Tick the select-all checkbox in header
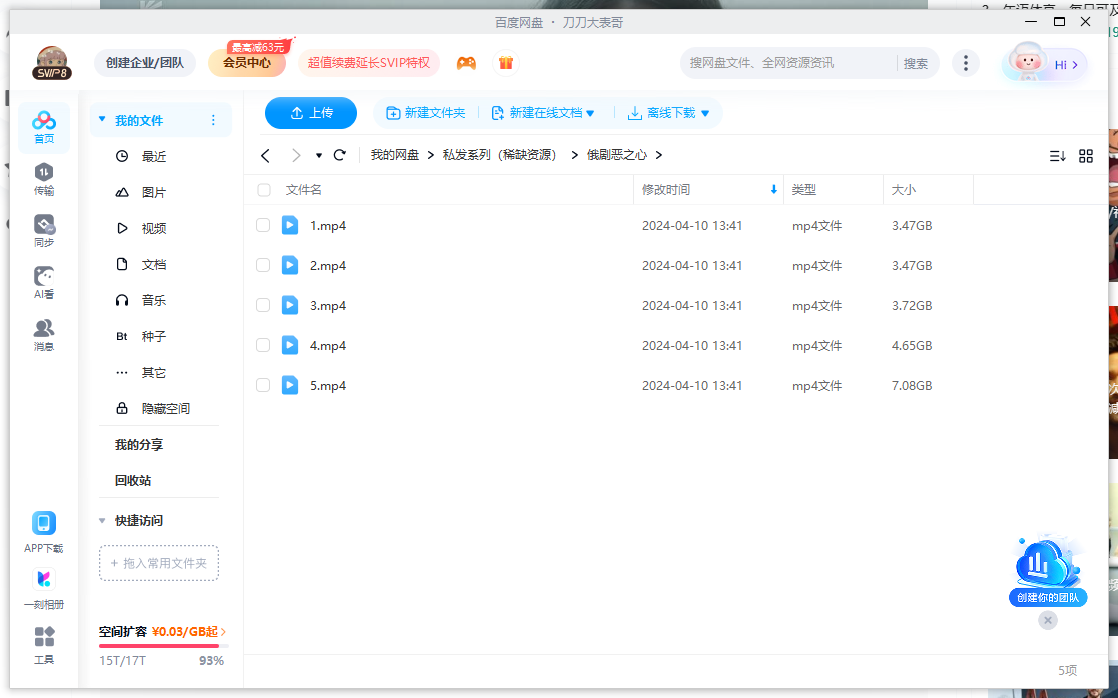This screenshot has height=698, width=1118. tap(262, 189)
